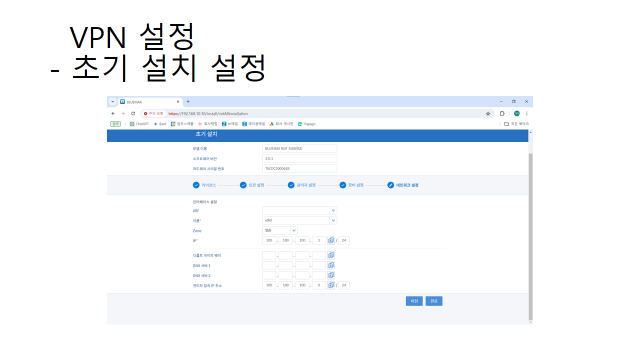Click the browser back arrow
Viewport: 640px width, 360px height.
click(x=113, y=113)
